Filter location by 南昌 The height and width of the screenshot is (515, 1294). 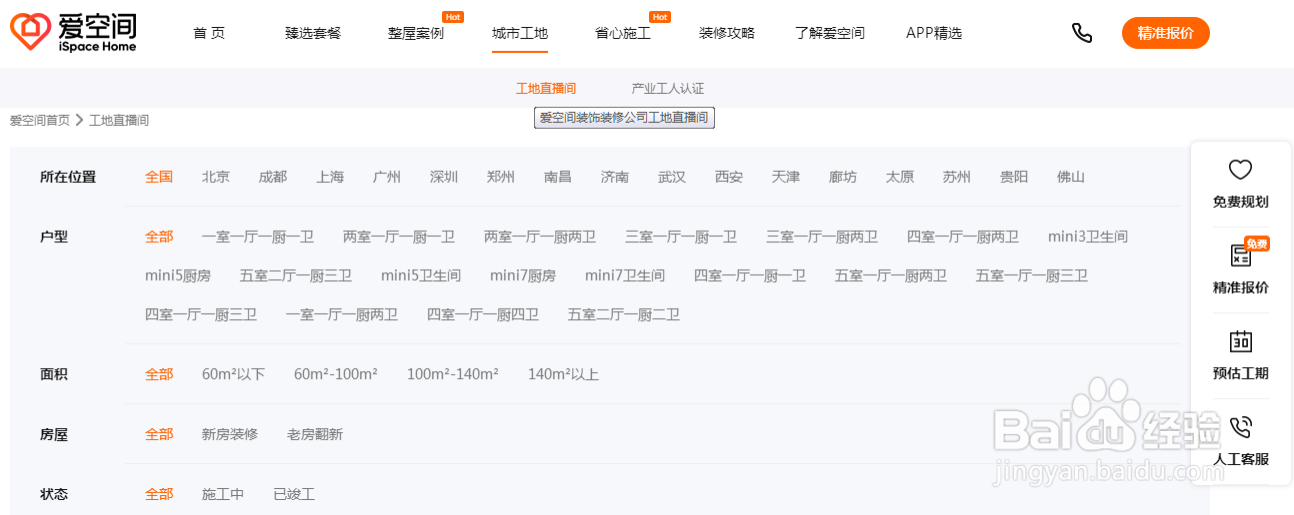[x=558, y=177]
